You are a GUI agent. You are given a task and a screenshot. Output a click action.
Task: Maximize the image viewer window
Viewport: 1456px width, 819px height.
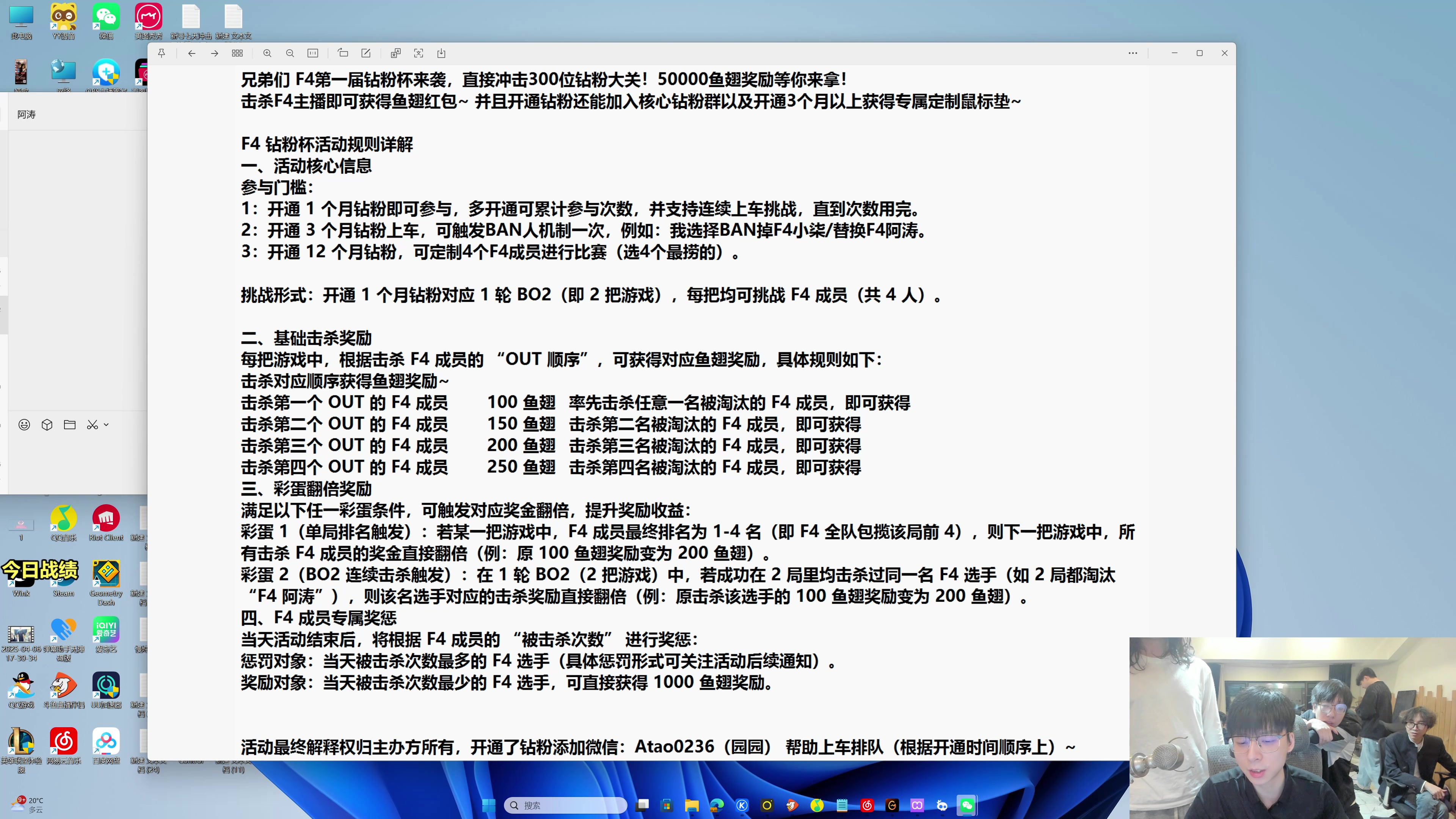coord(1199,53)
